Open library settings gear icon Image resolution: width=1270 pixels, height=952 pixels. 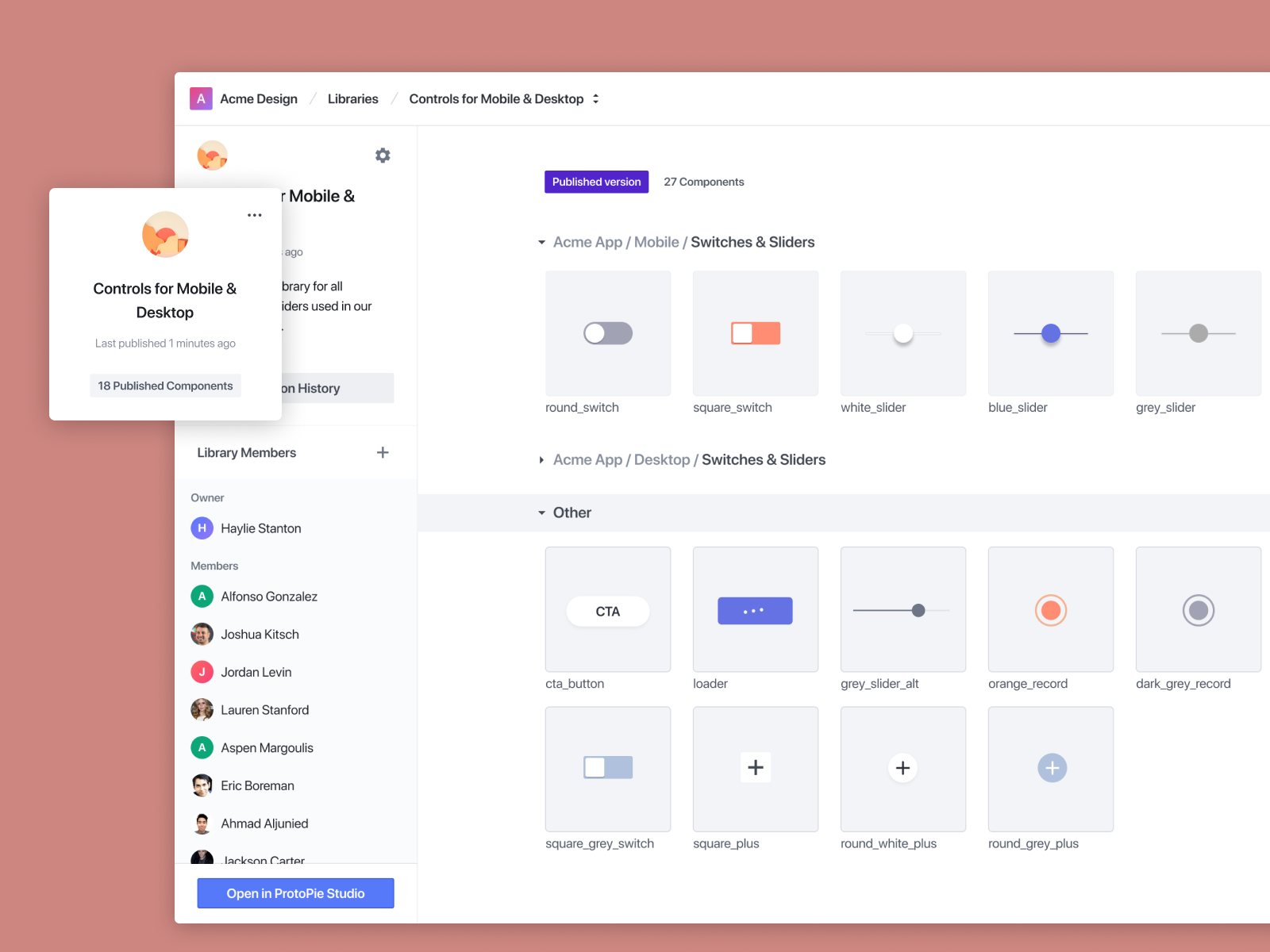point(383,155)
